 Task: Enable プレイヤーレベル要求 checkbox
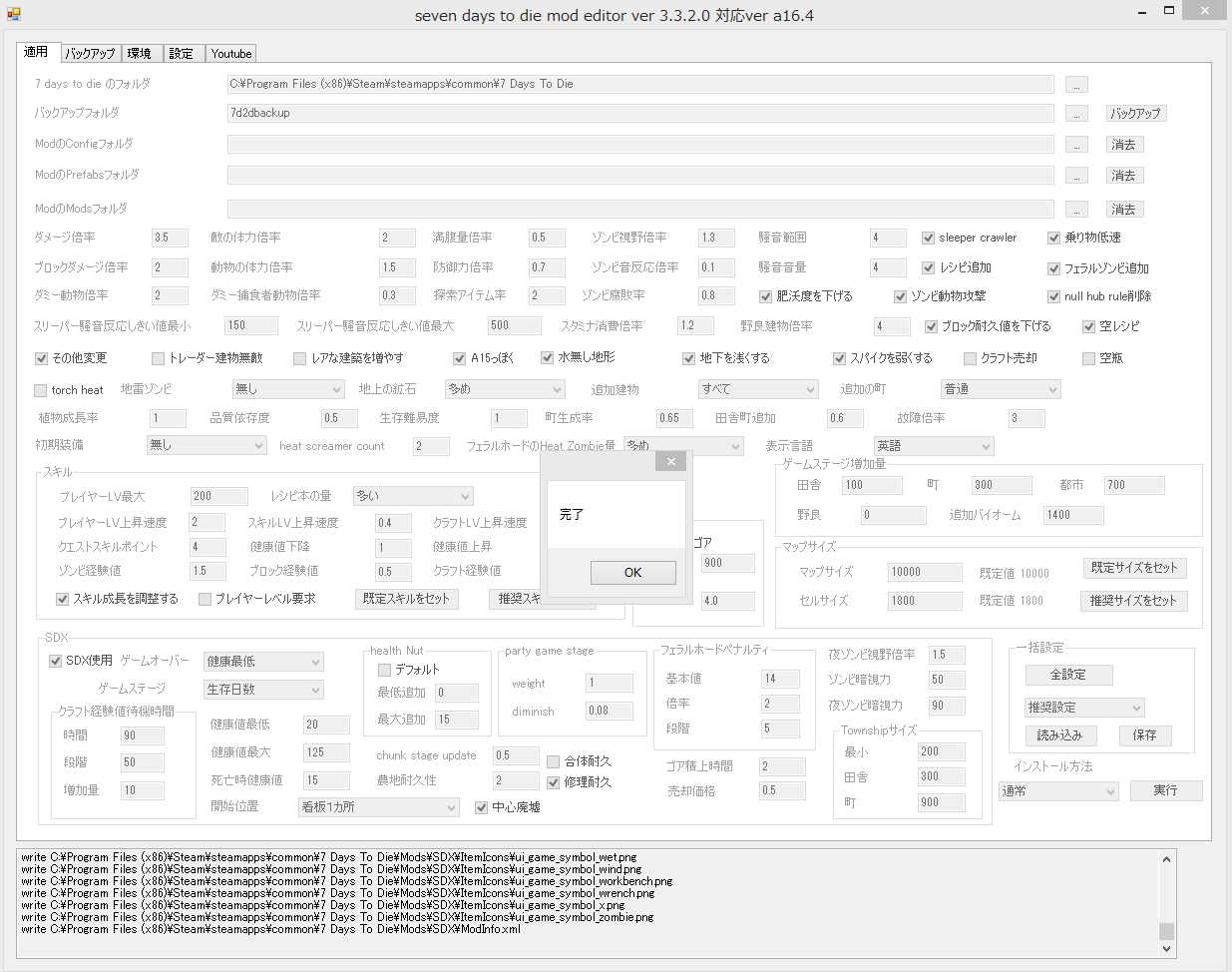point(205,599)
